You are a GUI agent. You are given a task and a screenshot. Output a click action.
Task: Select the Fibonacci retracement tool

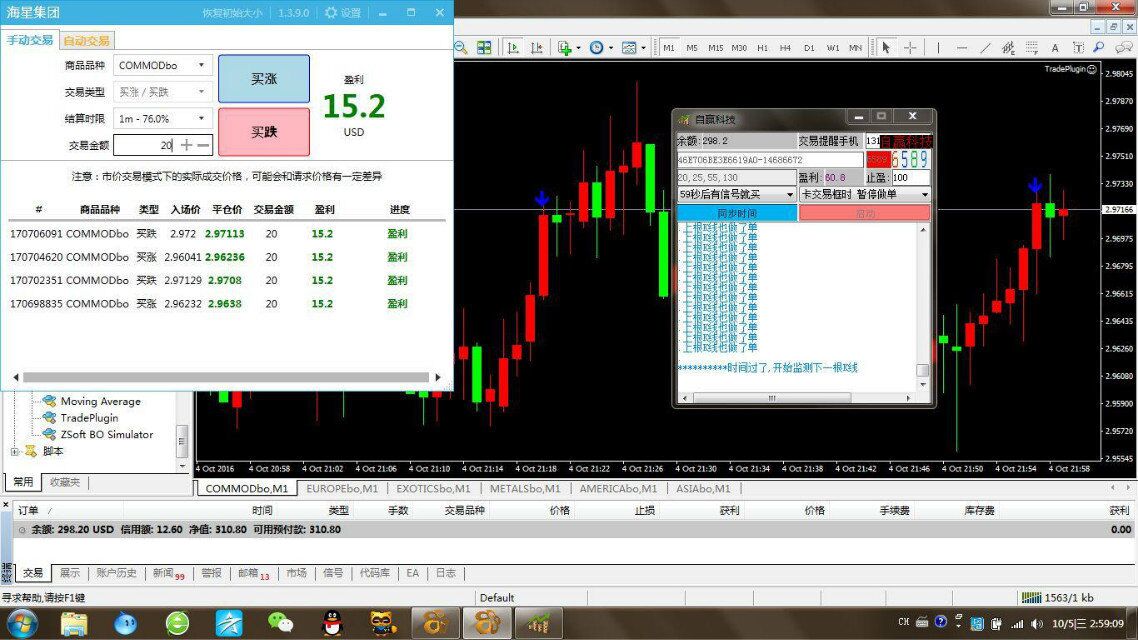click(1031, 48)
